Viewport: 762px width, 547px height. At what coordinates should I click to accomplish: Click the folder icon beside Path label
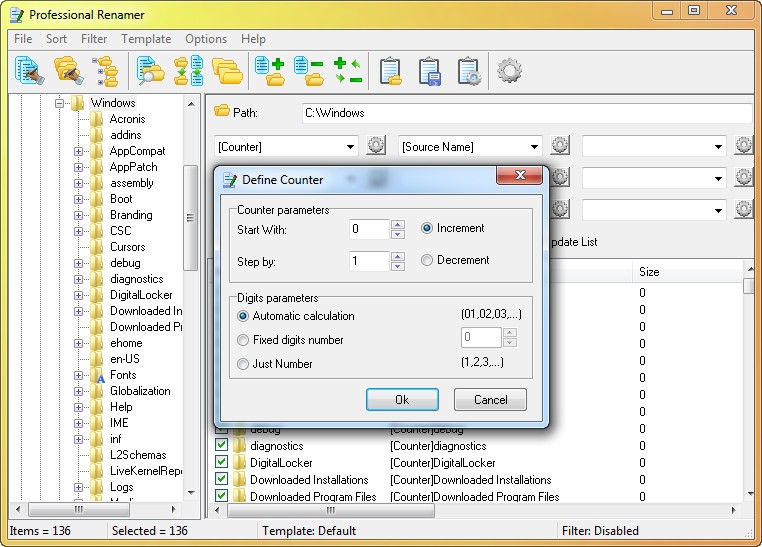point(222,111)
